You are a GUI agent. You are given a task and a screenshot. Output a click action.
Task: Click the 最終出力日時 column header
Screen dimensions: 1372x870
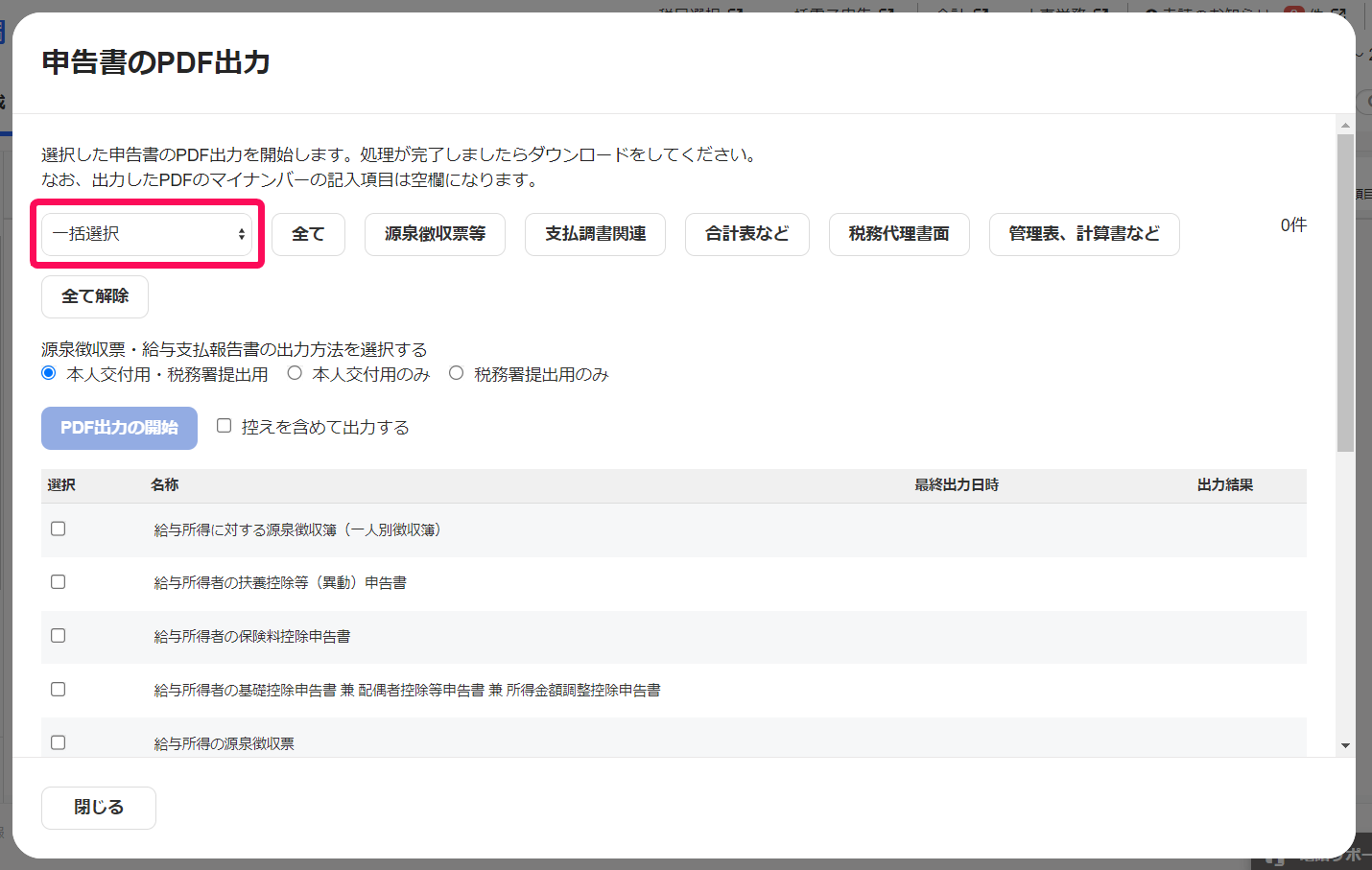tap(957, 485)
